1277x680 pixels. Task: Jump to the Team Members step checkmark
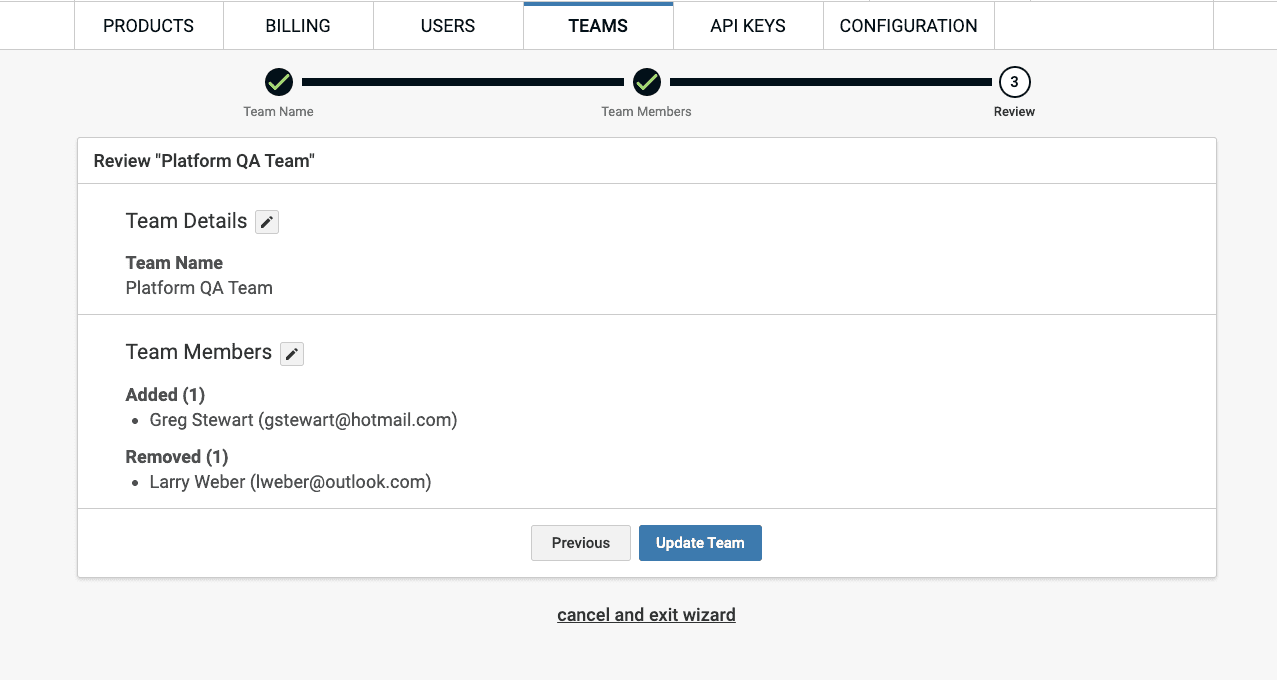coord(647,82)
